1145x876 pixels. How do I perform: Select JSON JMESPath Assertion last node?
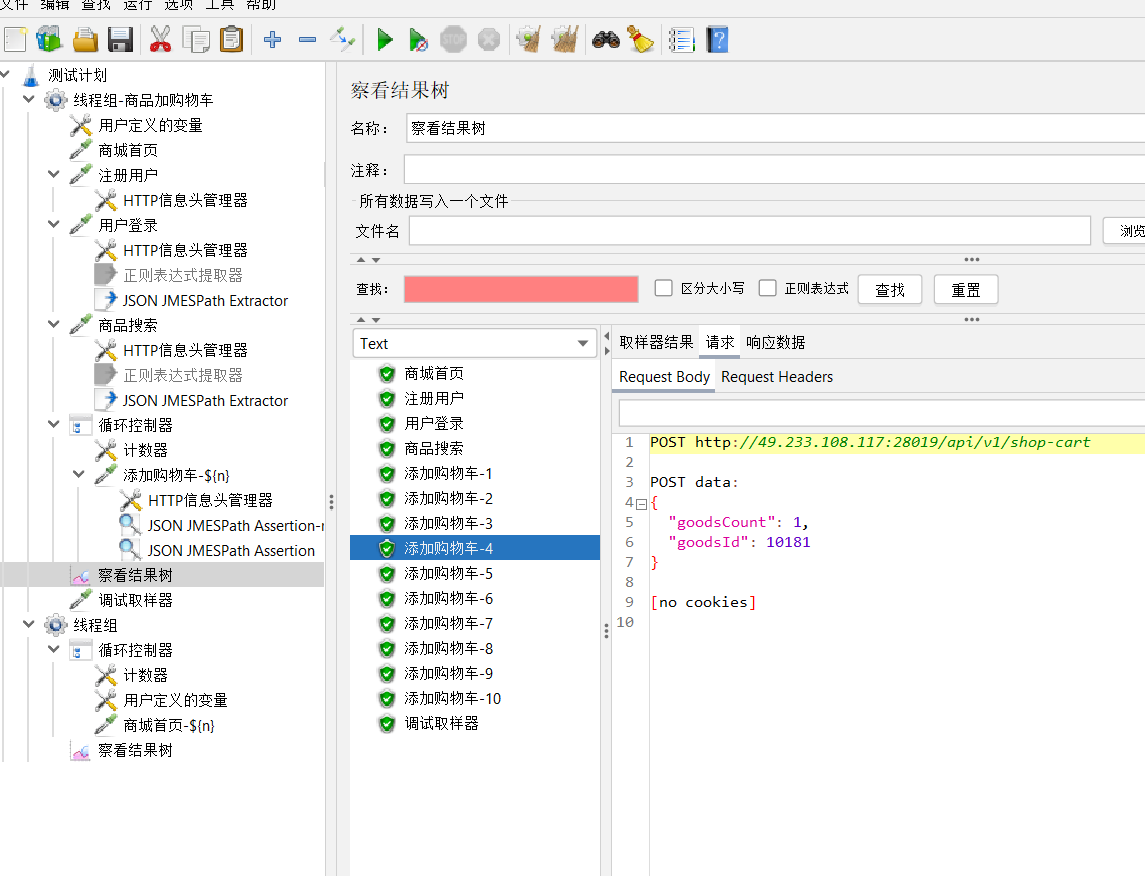coord(231,550)
